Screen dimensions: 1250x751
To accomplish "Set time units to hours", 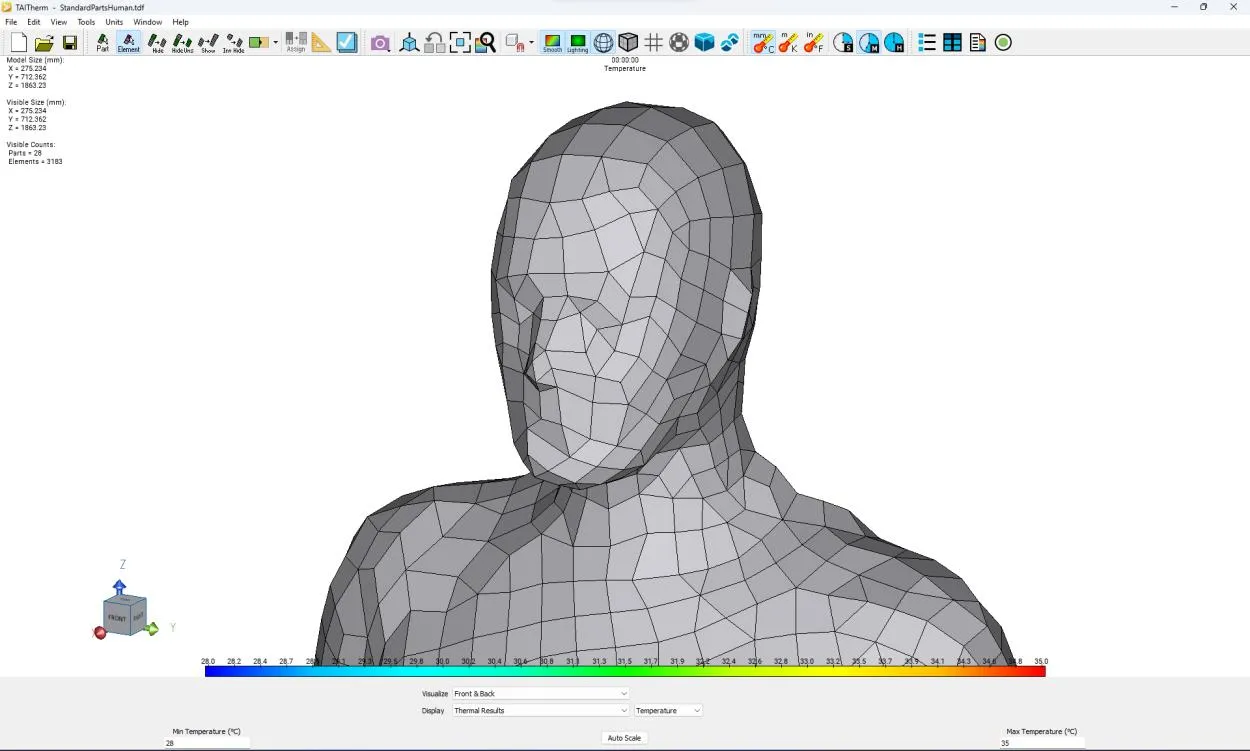I will coord(894,42).
